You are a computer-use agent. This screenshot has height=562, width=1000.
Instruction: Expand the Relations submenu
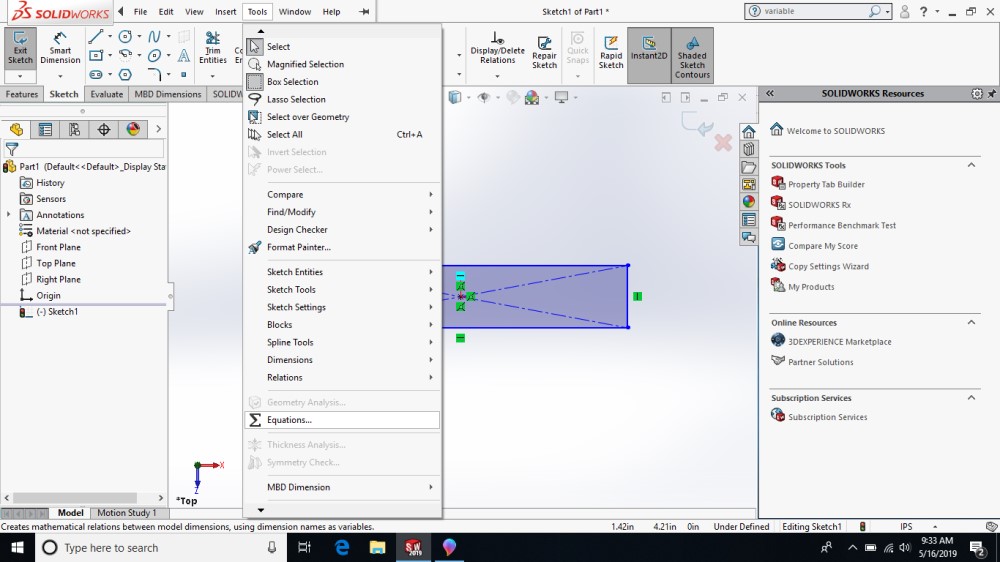(342, 378)
